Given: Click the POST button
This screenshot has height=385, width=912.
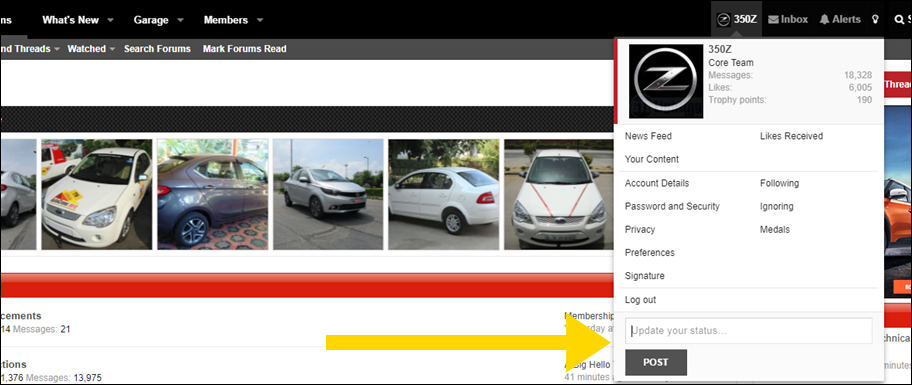Looking at the screenshot, I should [x=656, y=362].
